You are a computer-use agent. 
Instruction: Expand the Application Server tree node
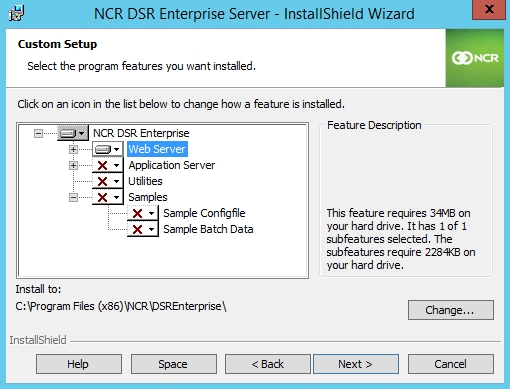(x=73, y=165)
